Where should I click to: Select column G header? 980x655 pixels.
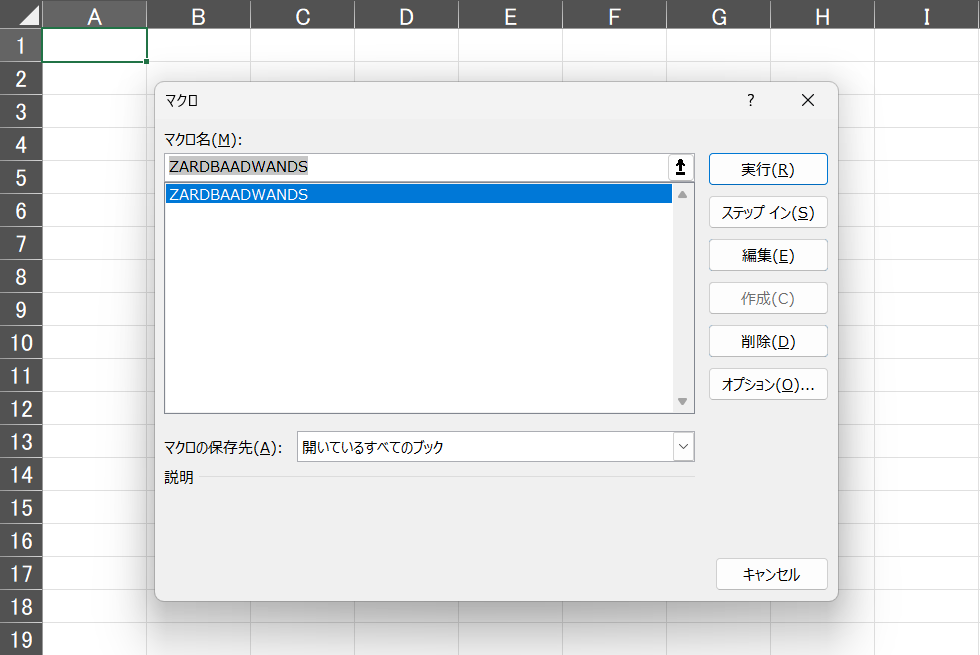click(719, 14)
